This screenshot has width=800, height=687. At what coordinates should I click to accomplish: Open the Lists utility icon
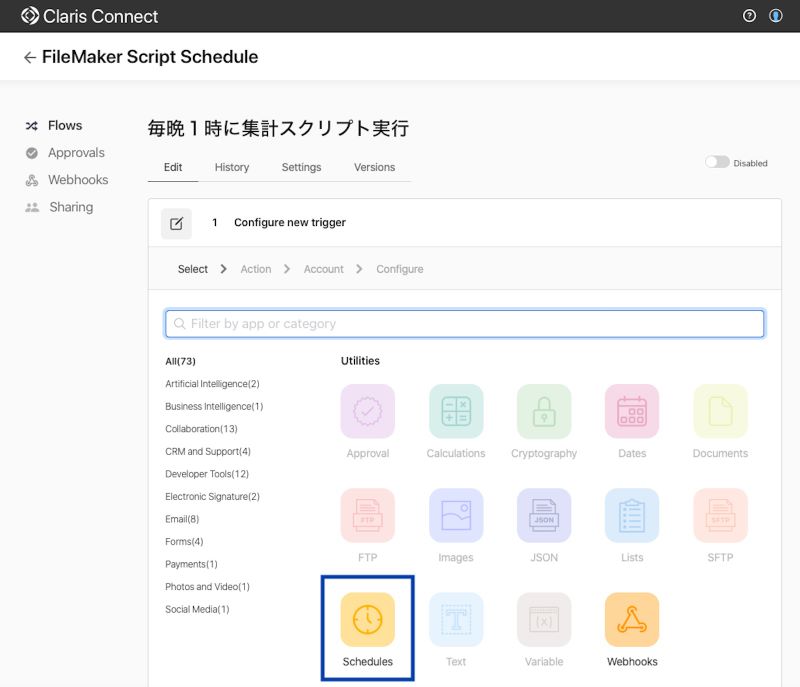(x=632, y=515)
